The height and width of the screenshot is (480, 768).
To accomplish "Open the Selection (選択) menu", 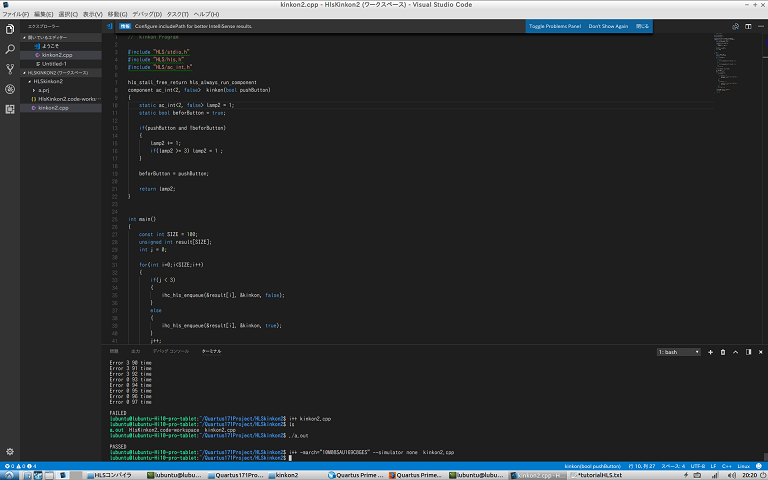I will pos(68,14).
